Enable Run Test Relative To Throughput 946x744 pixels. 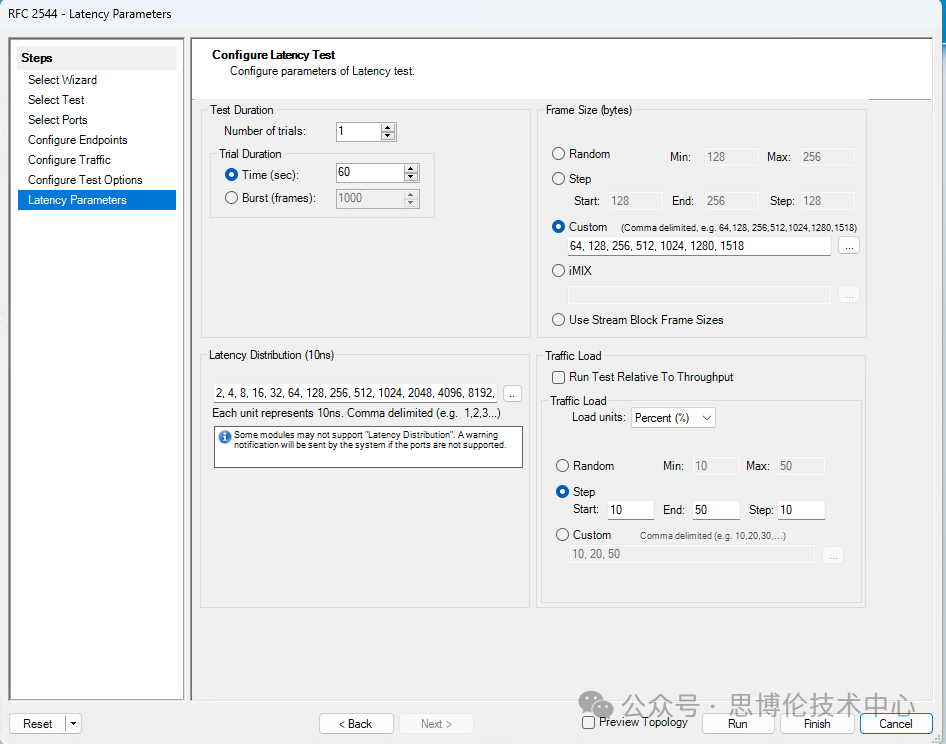[x=559, y=377]
